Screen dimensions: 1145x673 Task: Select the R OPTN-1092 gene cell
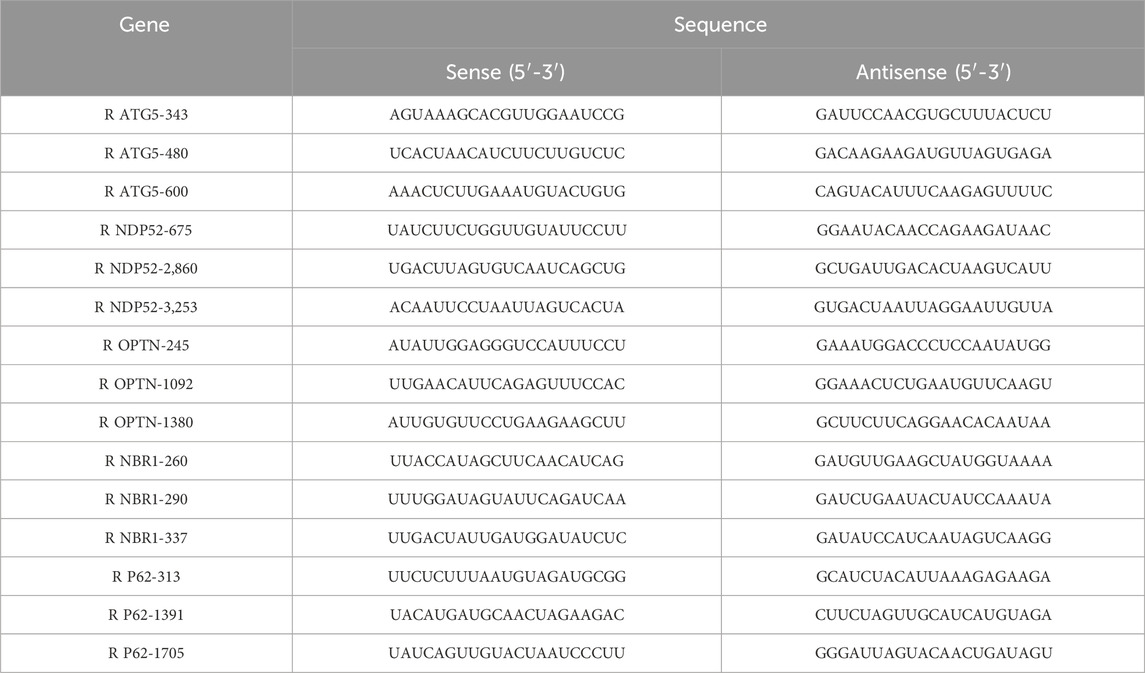pos(146,384)
